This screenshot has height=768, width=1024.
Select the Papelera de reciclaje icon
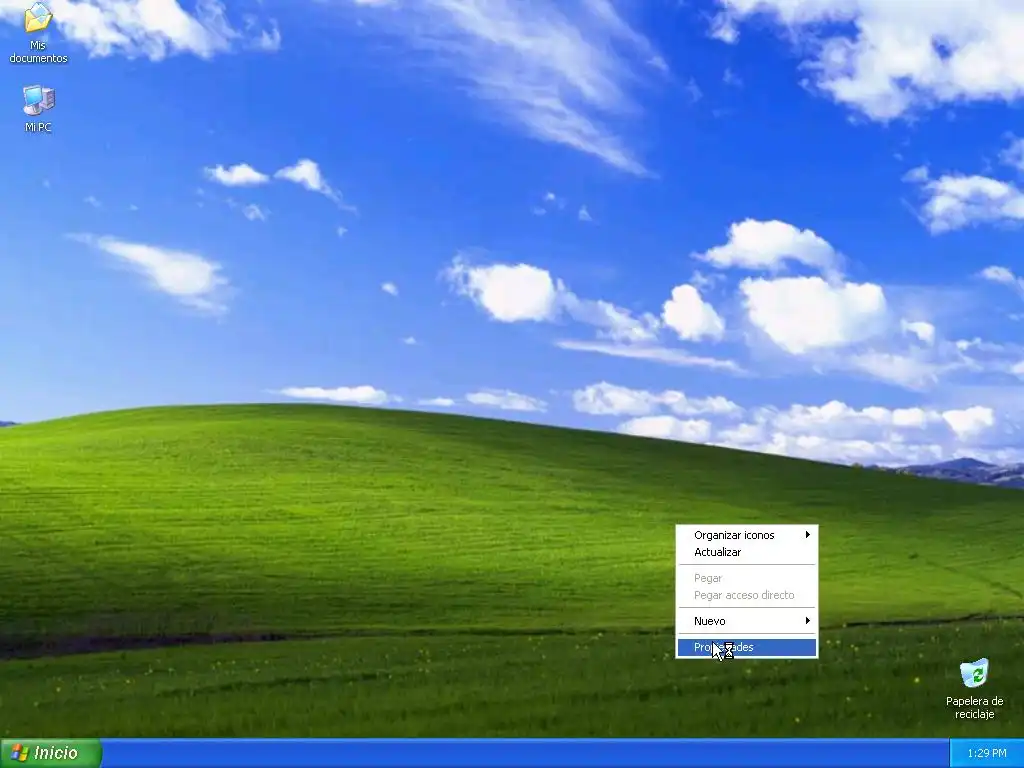(974, 689)
